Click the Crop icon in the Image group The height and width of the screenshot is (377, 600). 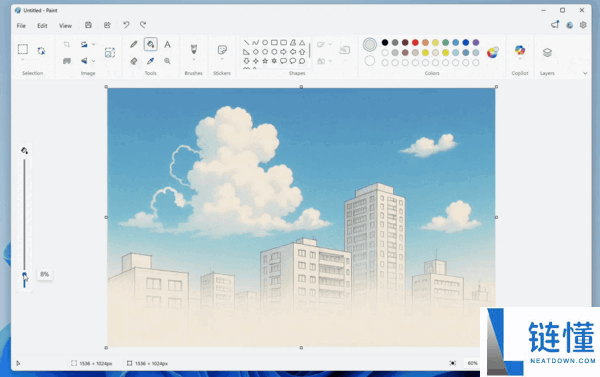point(67,44)
